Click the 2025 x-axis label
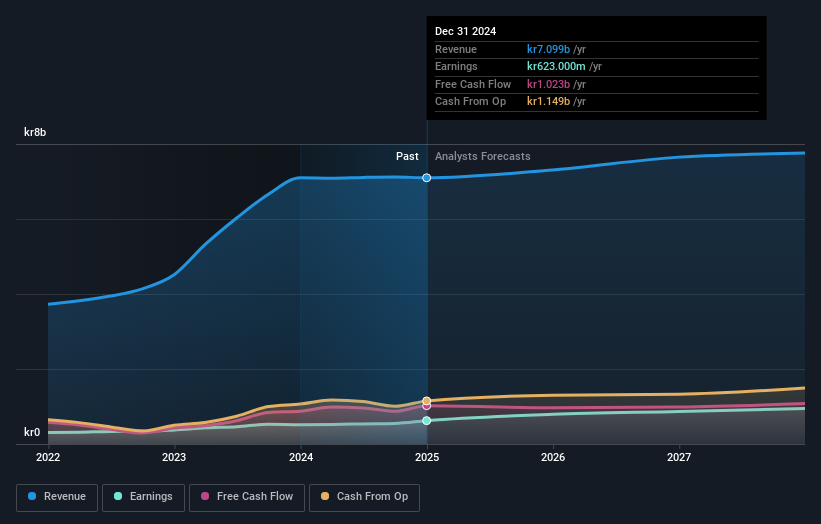This screenshot has width=821, height=524. point(427,457)
